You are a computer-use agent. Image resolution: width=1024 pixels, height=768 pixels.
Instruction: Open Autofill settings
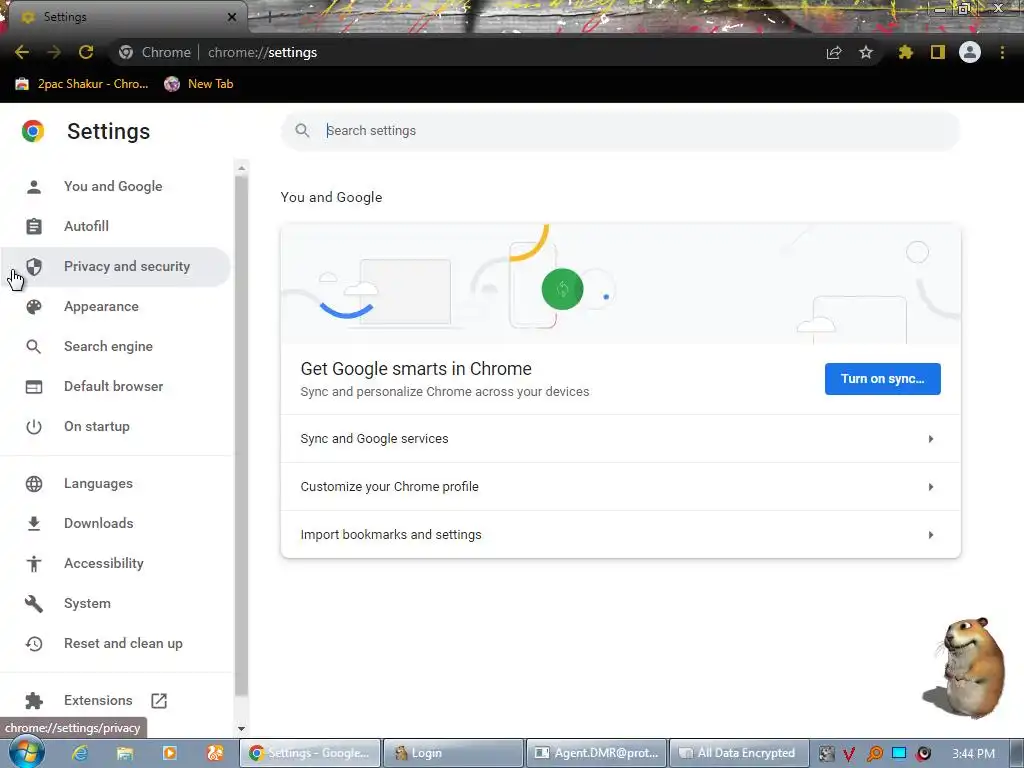pos(115,226)
